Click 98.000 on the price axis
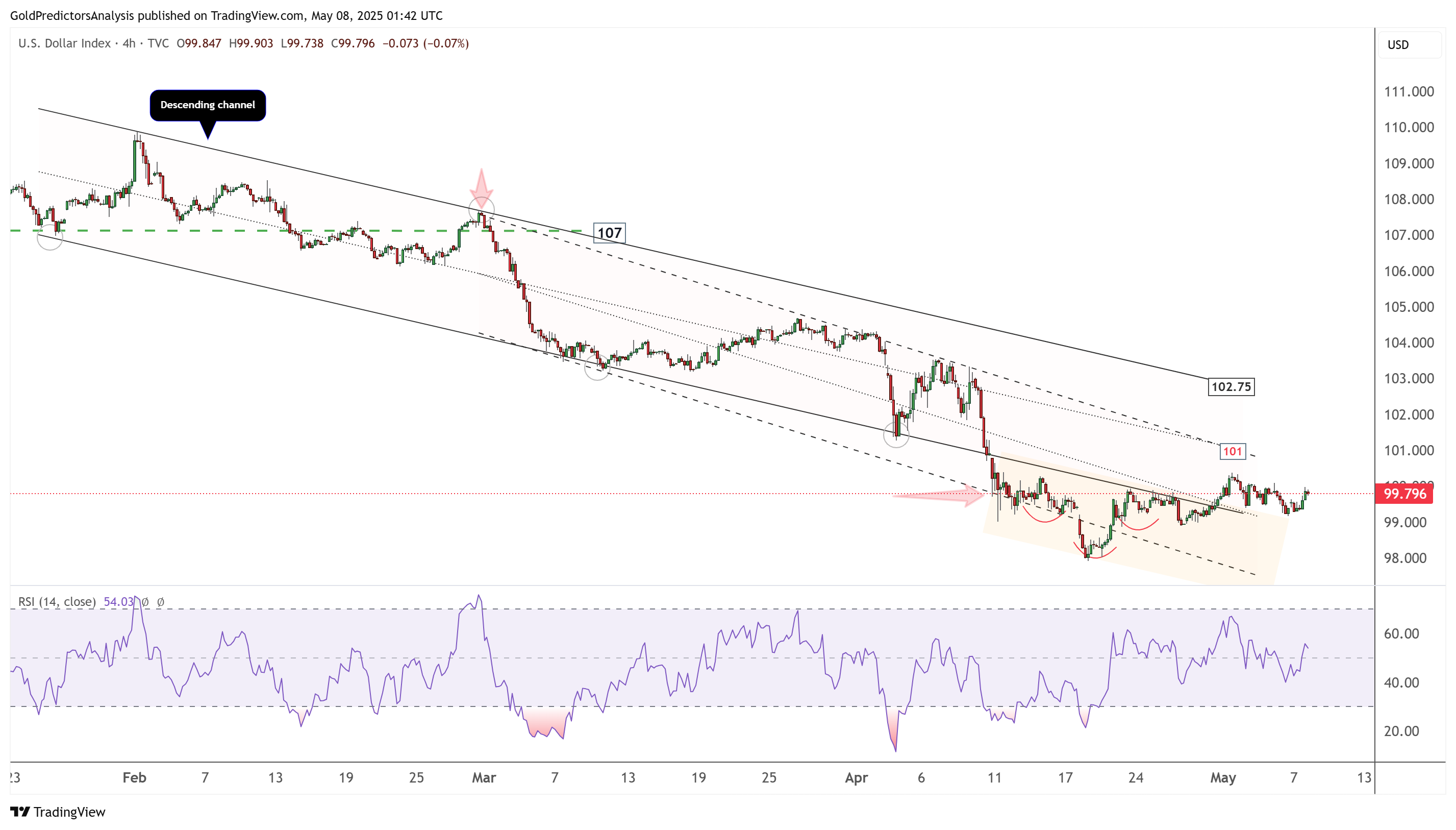The height and width of the screenshot is (830, 1456). coord(1405,558)
